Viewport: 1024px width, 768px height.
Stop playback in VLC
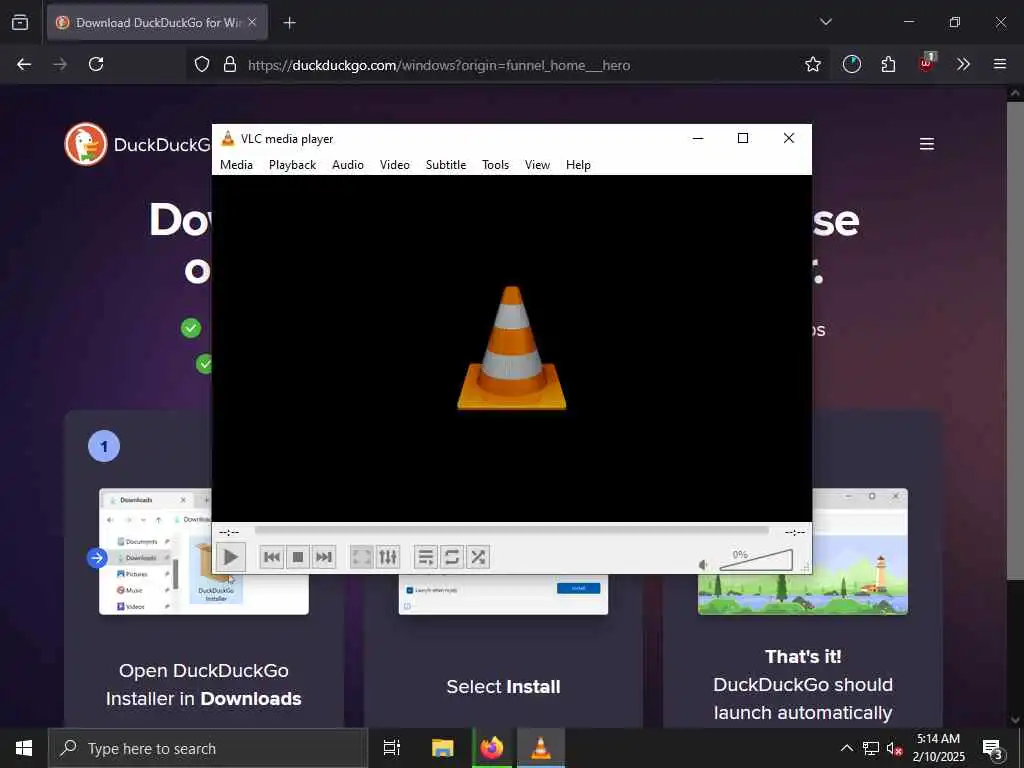point(298,557)
